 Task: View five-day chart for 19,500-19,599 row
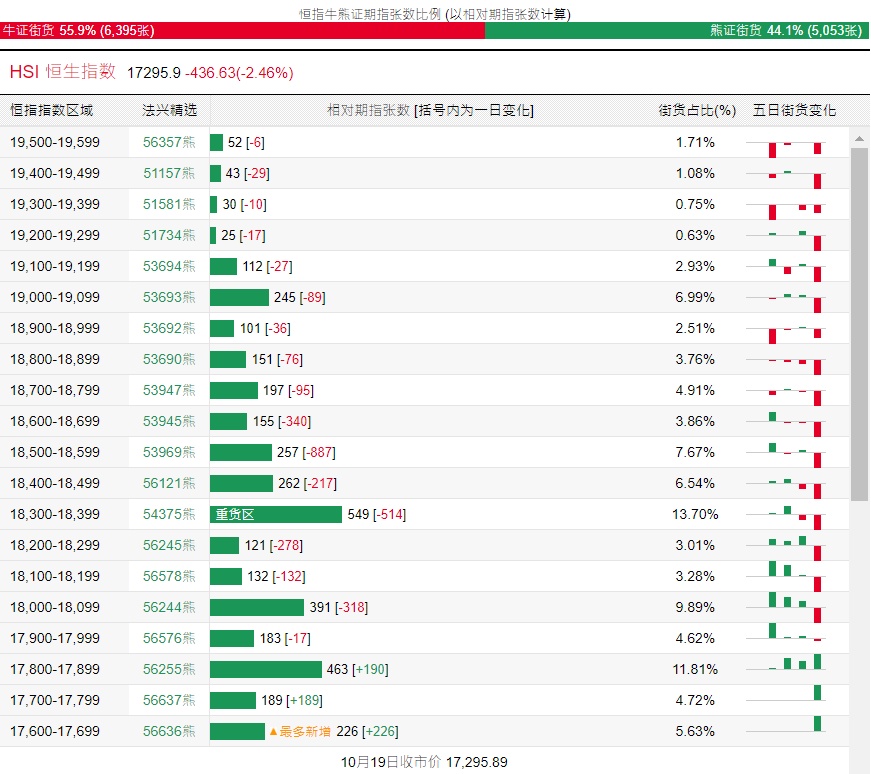coord(795,143)
